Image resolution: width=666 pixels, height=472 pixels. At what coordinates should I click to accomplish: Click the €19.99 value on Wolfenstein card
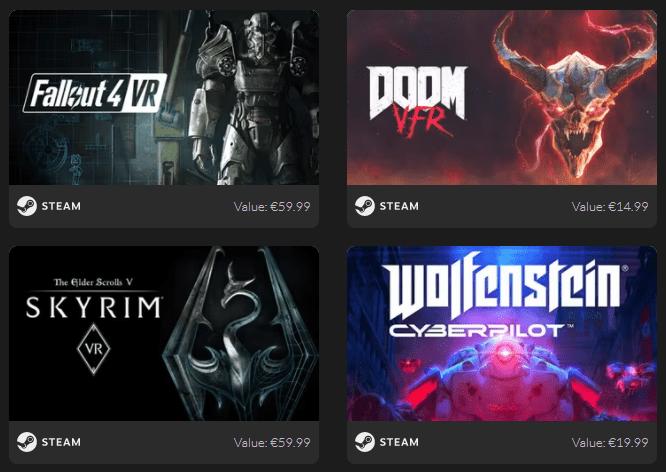click(x=628, y=442)
